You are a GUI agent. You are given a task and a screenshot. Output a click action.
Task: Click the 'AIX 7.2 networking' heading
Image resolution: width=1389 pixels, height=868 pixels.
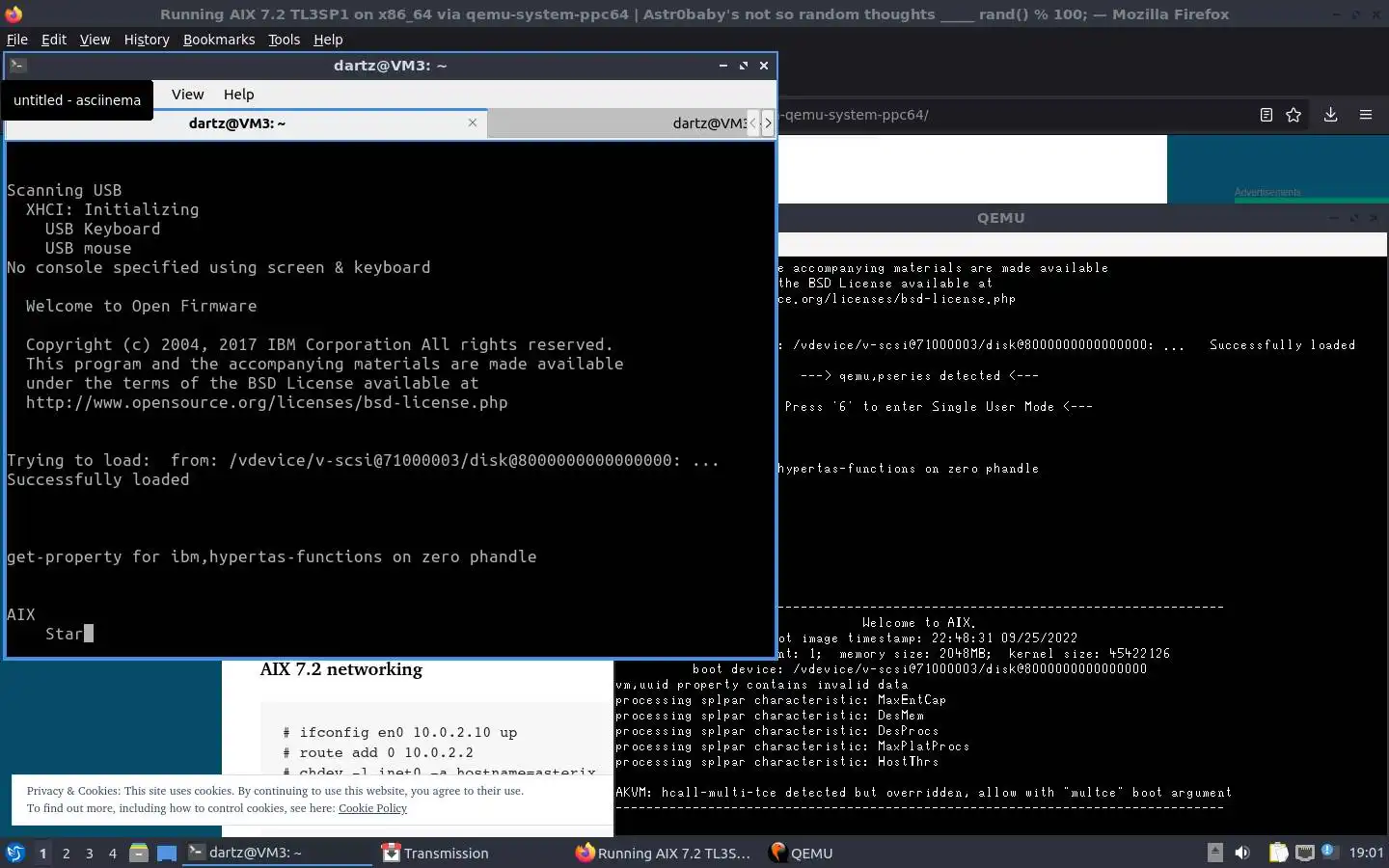[341, 669]
